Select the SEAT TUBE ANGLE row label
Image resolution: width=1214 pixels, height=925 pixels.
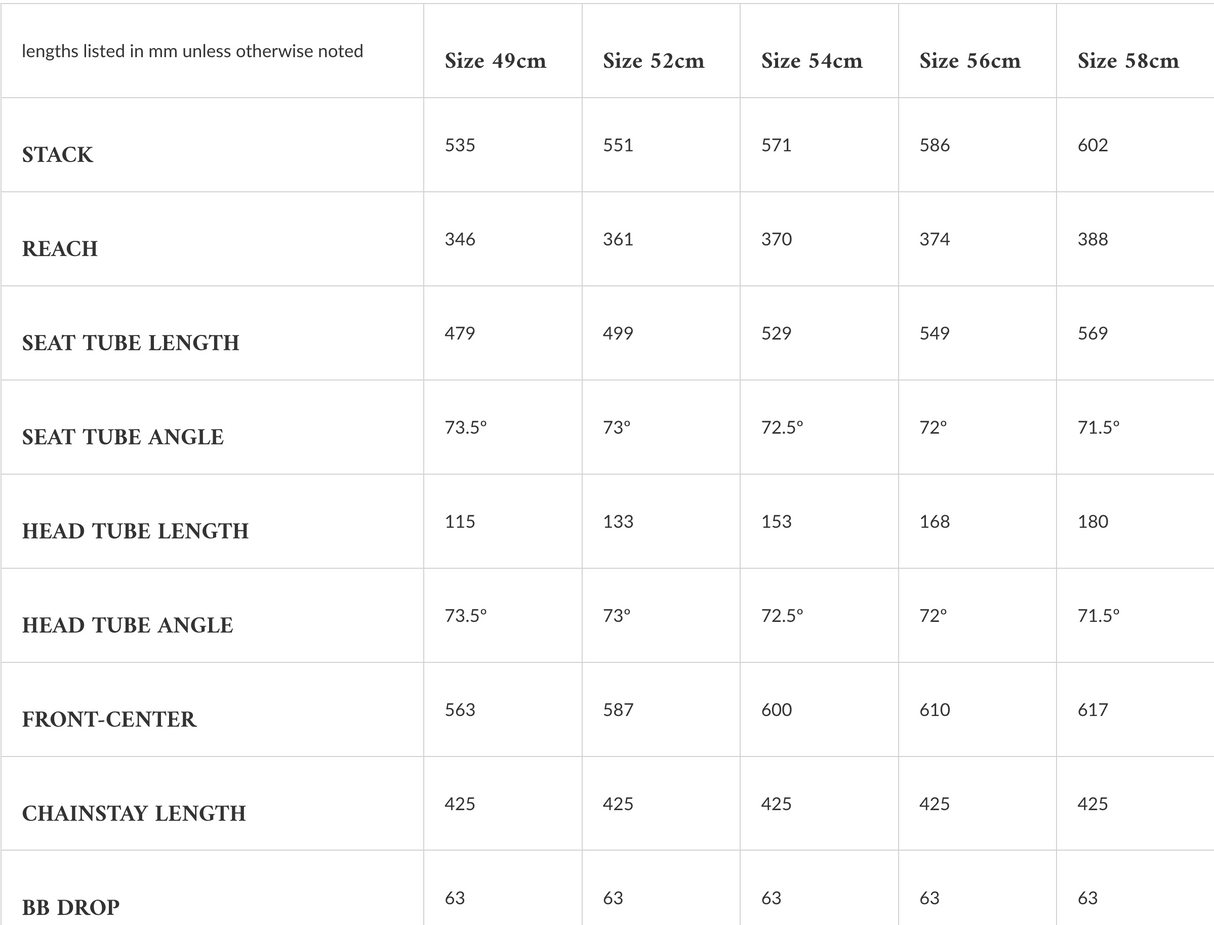pyautogui.click(x=123, y=437)
